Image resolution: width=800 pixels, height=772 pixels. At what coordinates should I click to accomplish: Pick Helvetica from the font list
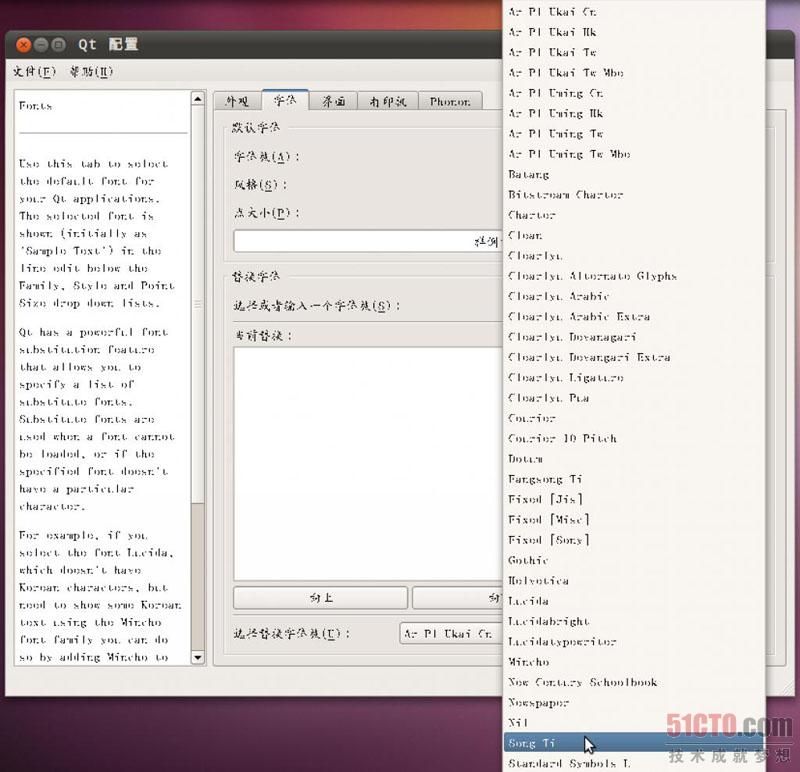click(x=634, y=581)
